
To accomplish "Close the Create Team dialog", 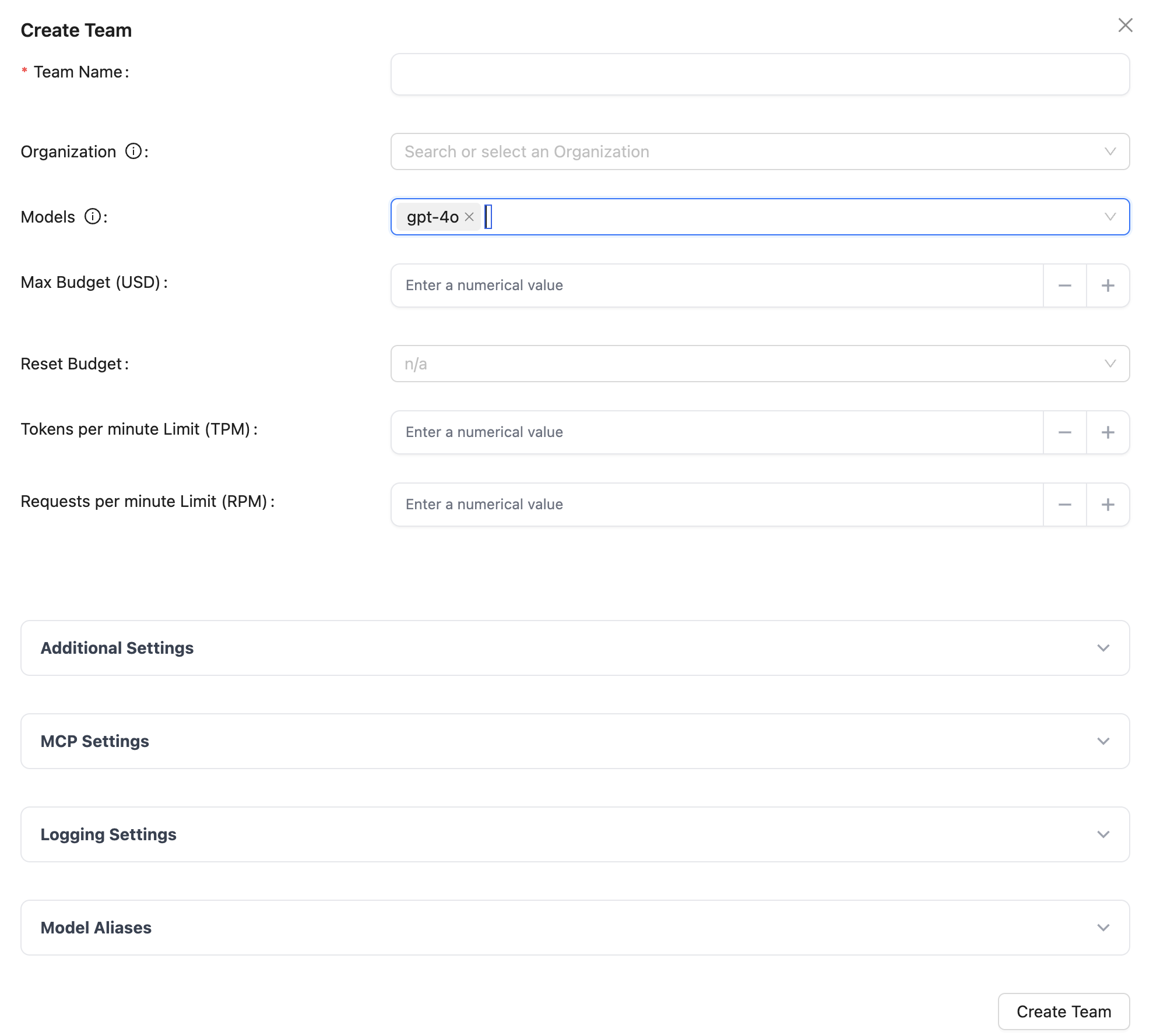I will point(1125,25).
